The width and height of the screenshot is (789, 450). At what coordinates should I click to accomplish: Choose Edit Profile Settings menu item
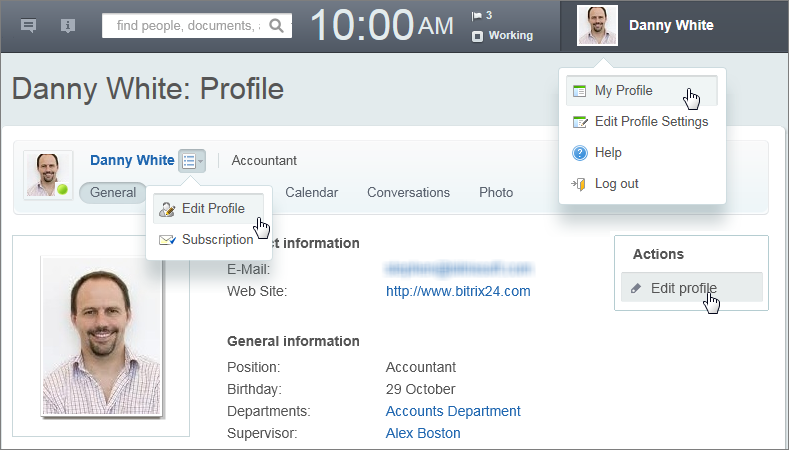tap(651, 122)
